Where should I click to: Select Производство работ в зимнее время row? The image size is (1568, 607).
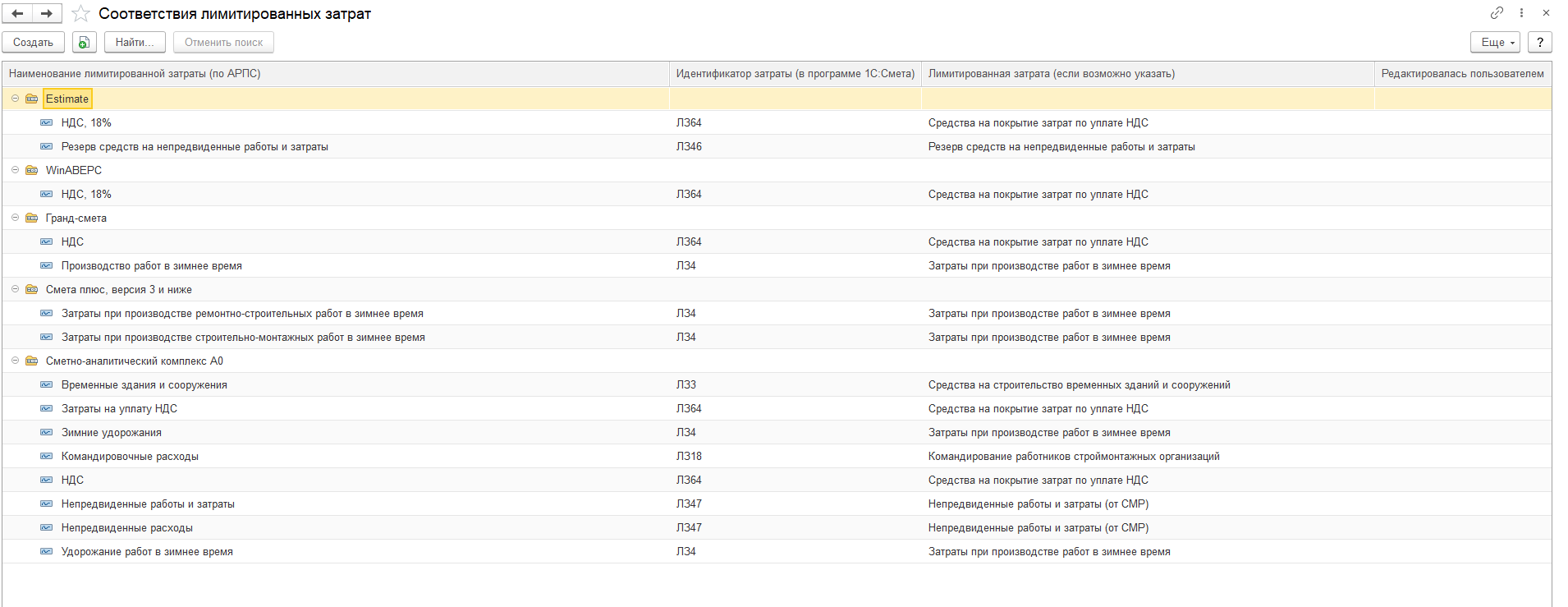777,265
